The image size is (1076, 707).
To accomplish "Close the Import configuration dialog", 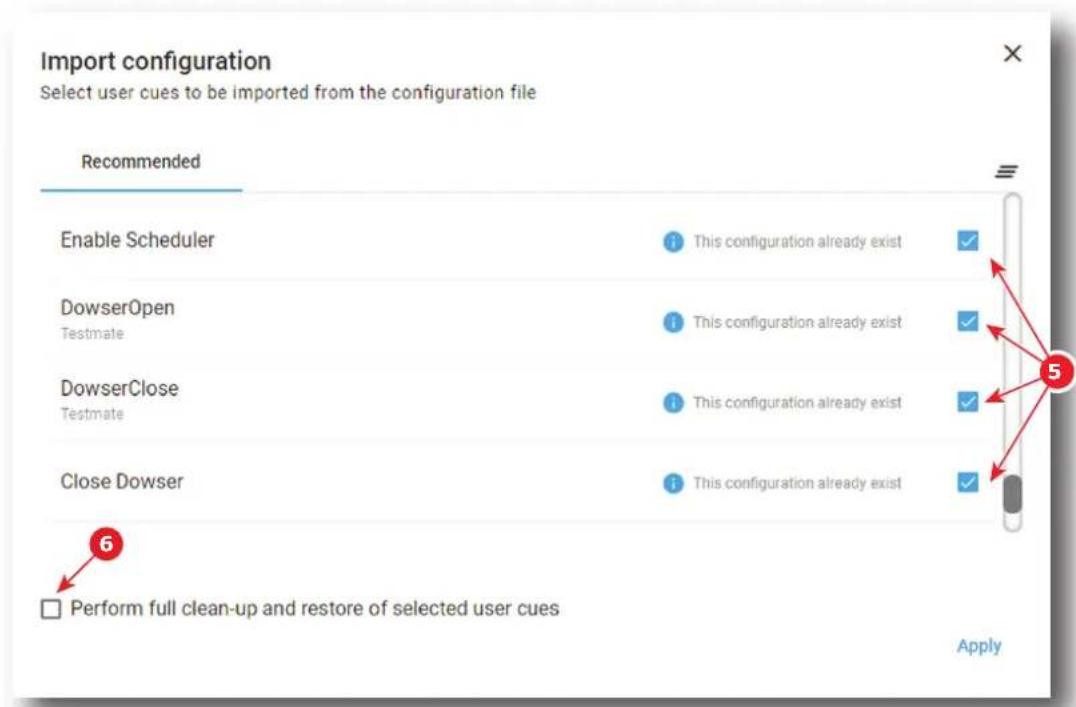I will 1012,54.
